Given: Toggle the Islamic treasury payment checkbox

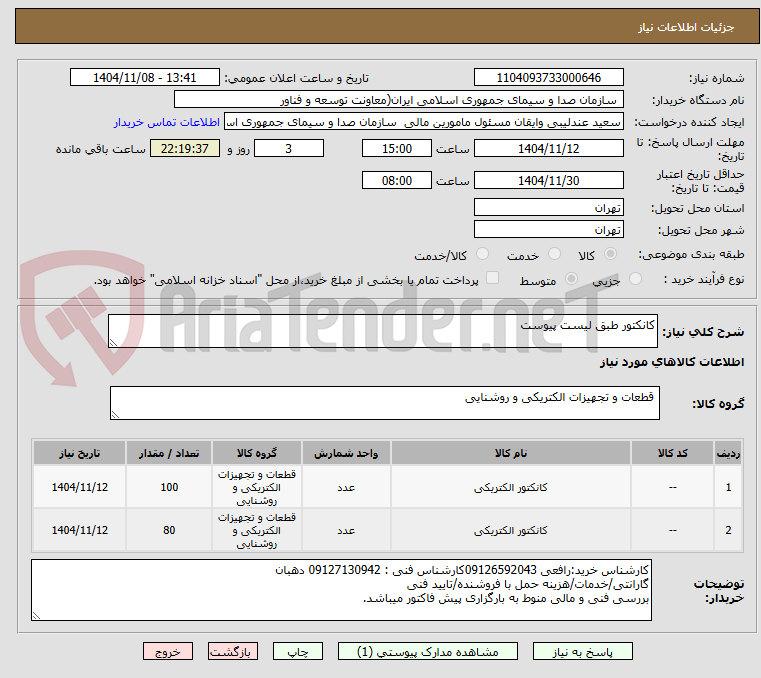Looking at the screenshot, I should [492, 278].
